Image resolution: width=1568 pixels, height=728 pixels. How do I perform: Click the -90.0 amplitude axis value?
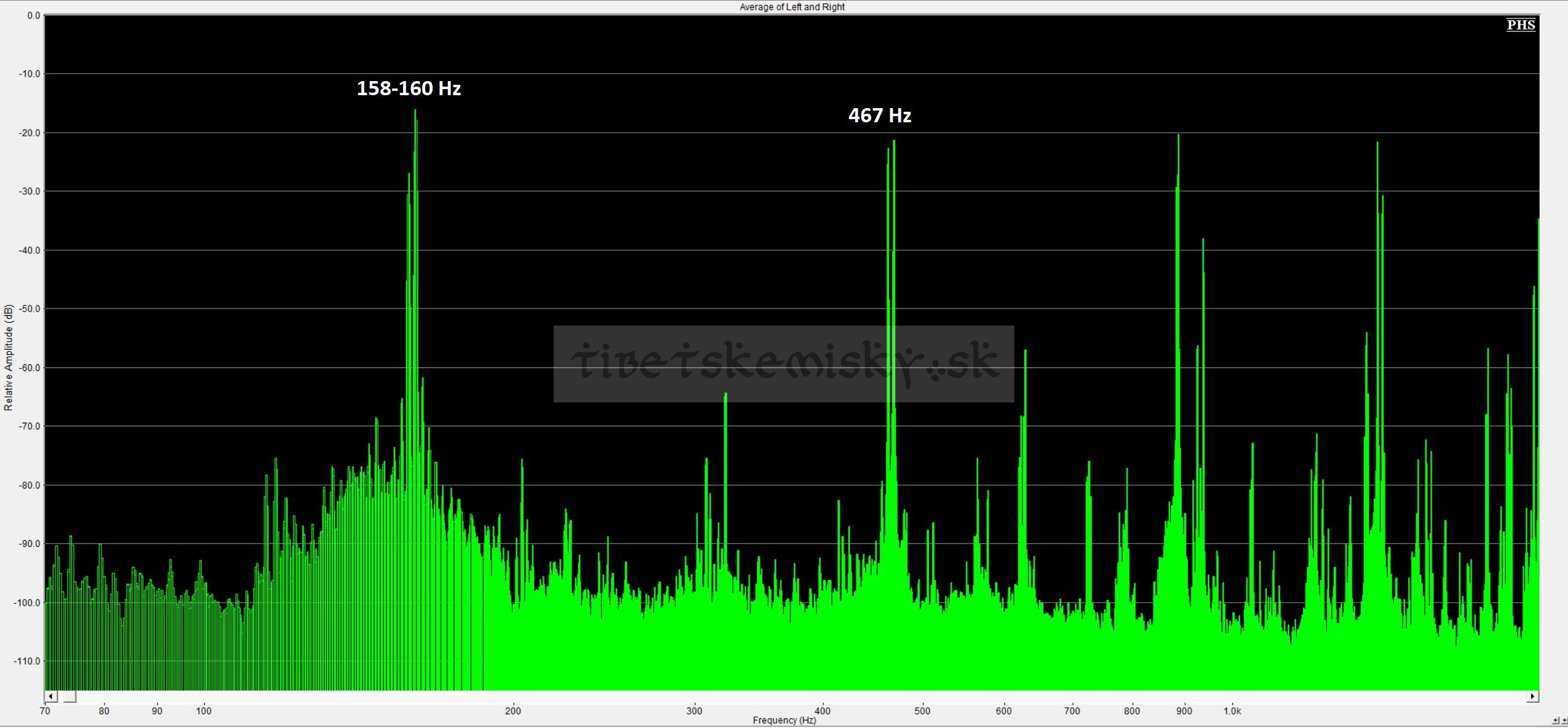pyautogui.click(x=29, y=544)
